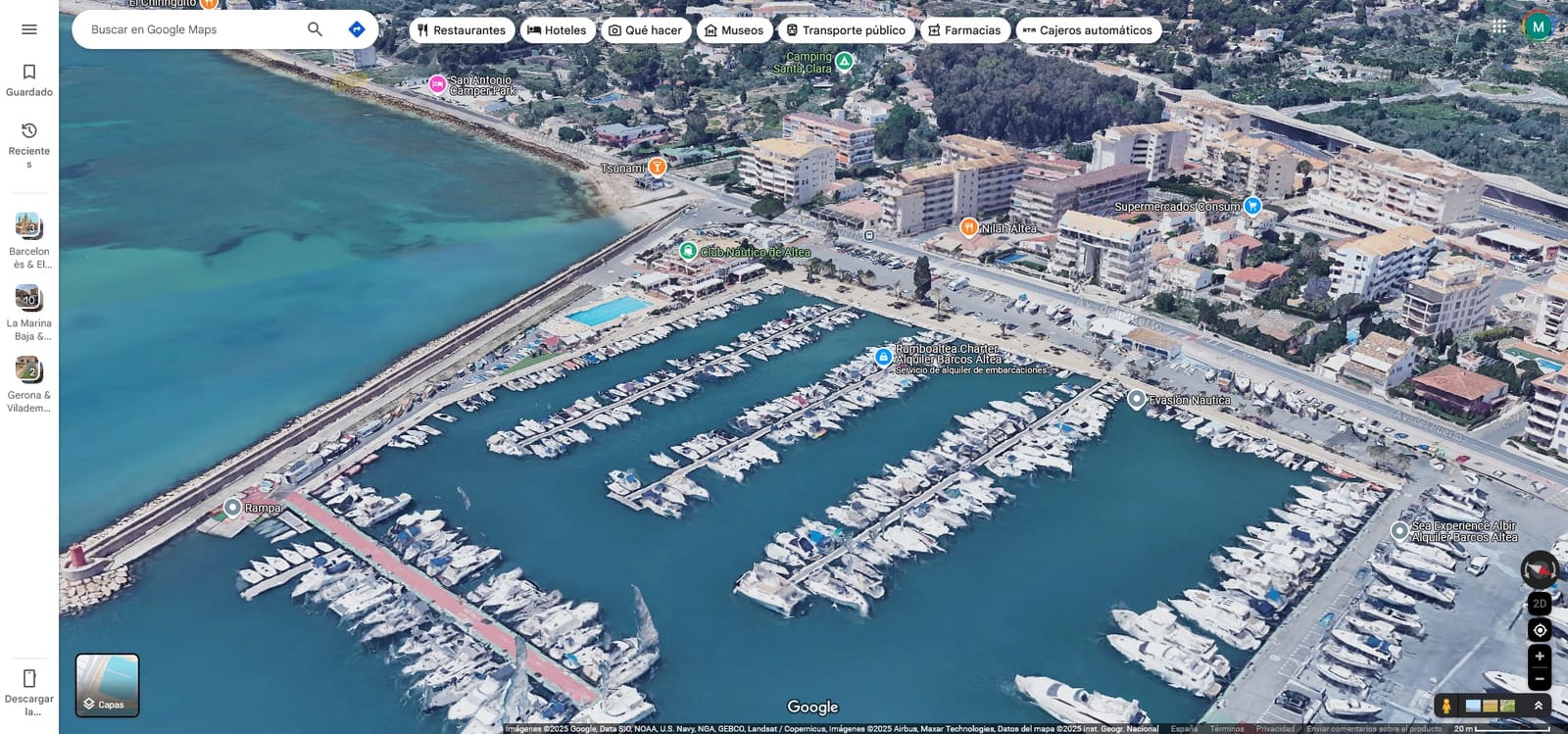This screenshot has height=734, width=1568.
Task: Center map on my location
Action: 1540,630
